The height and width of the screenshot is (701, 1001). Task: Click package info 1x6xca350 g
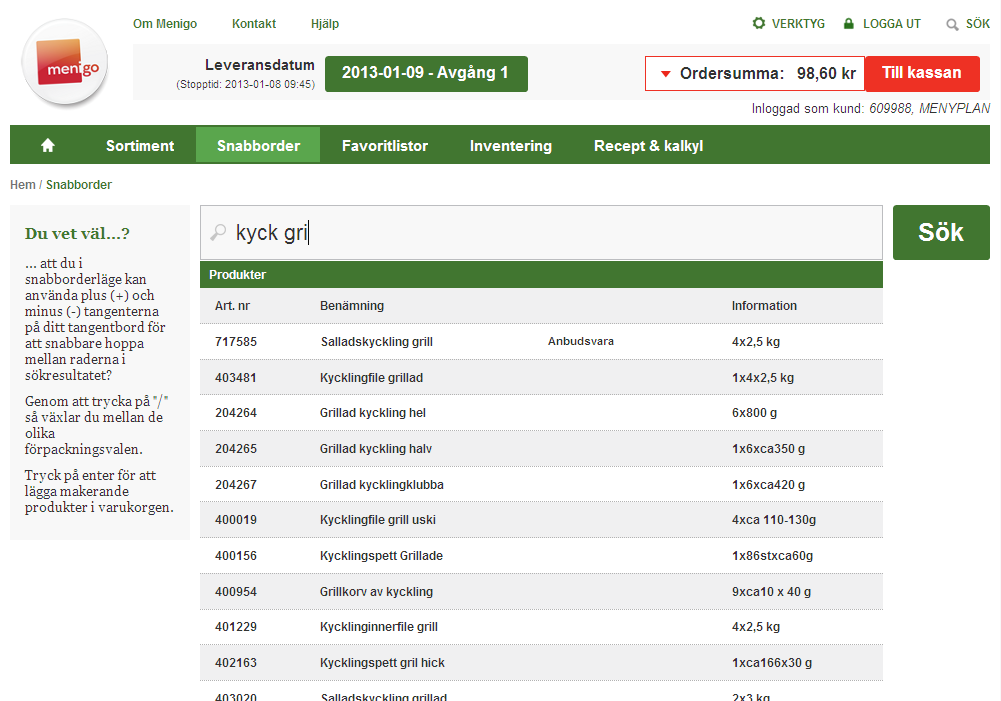(768, 449)
